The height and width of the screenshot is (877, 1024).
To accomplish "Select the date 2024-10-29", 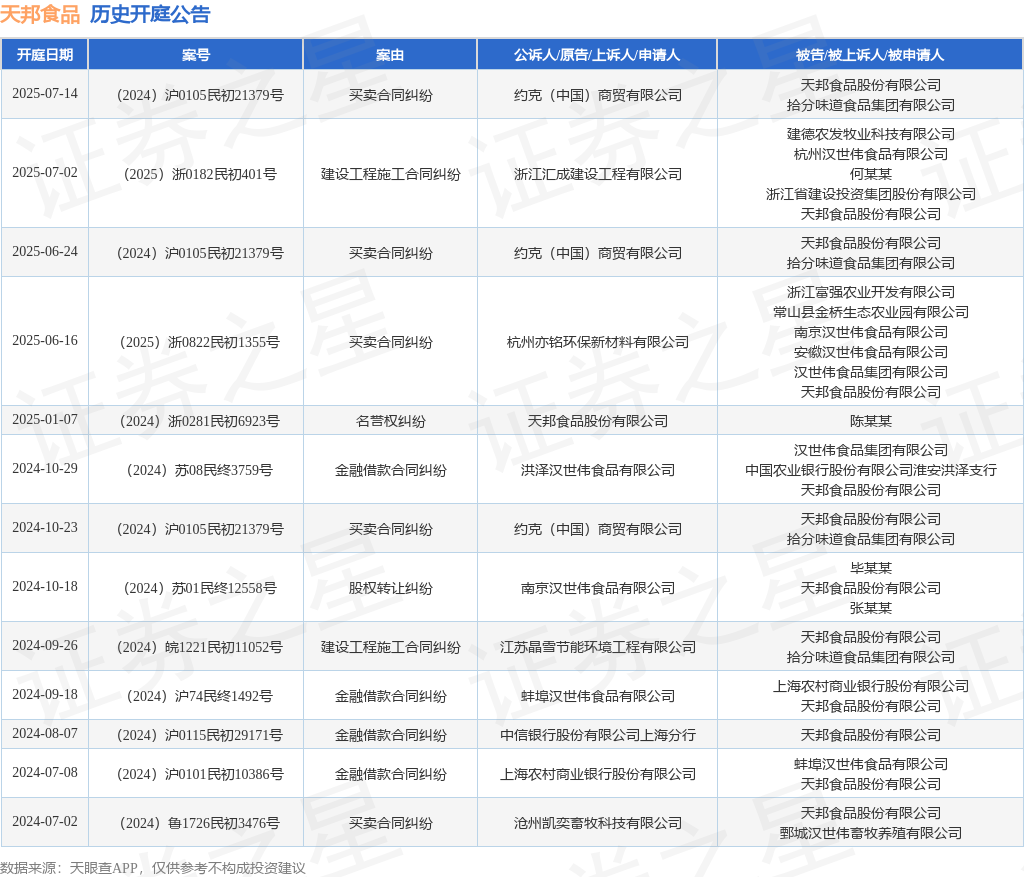I will pyautogui.click(x=44, y=468).
